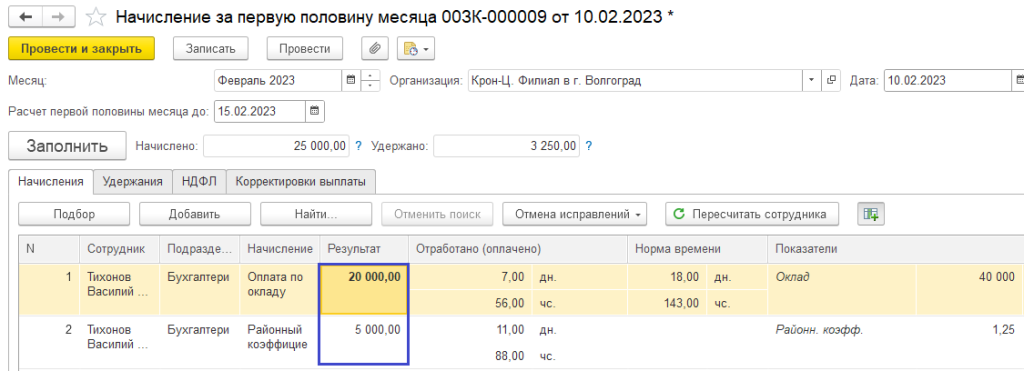Click the Подразделение column header
The width and height of the screenshot is (1024, 371).
199,249
